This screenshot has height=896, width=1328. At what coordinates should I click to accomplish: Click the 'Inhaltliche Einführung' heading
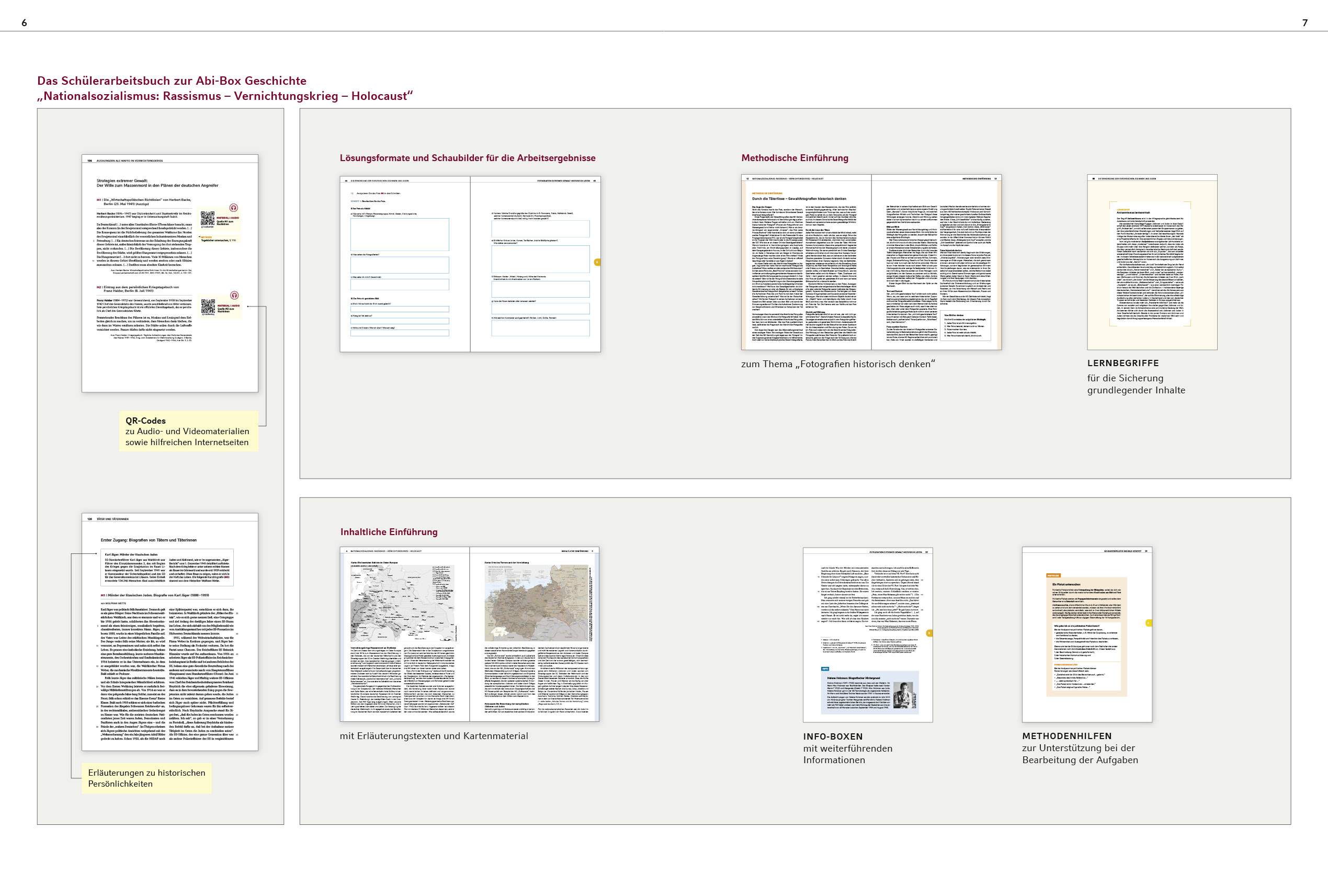389,532
